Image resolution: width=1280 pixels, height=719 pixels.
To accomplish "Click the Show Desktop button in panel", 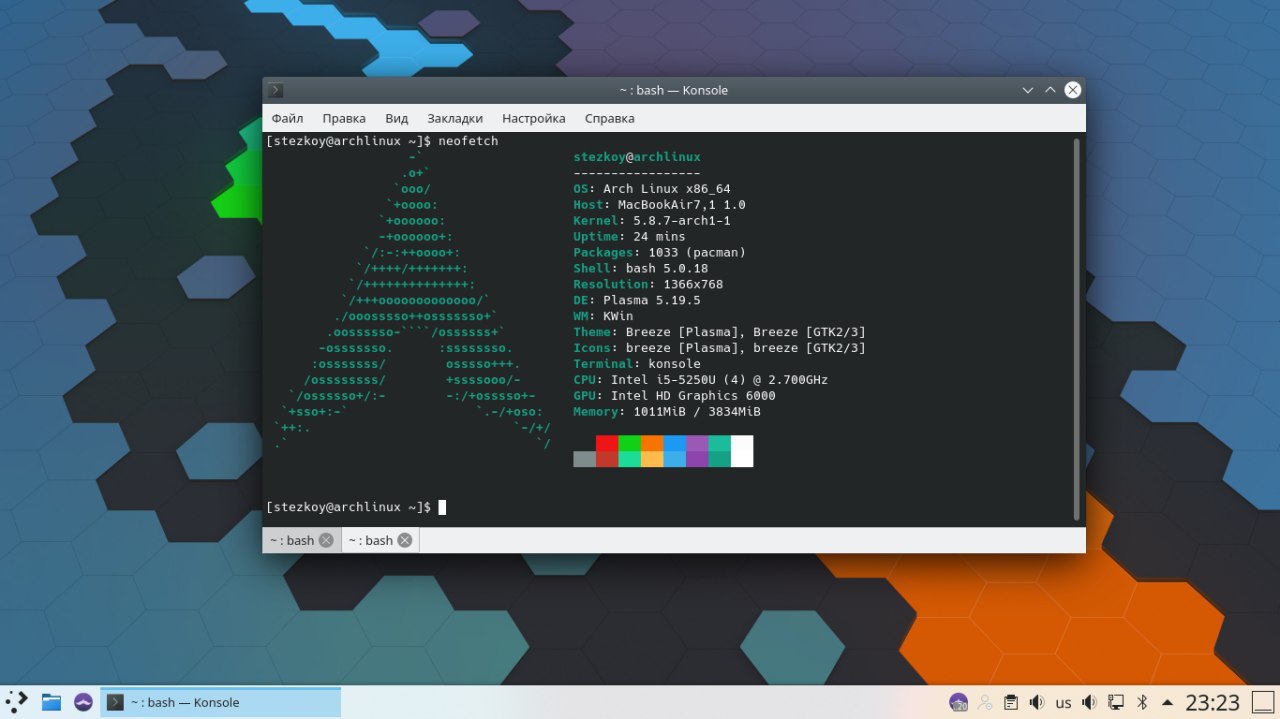I will coord(1263,702).
